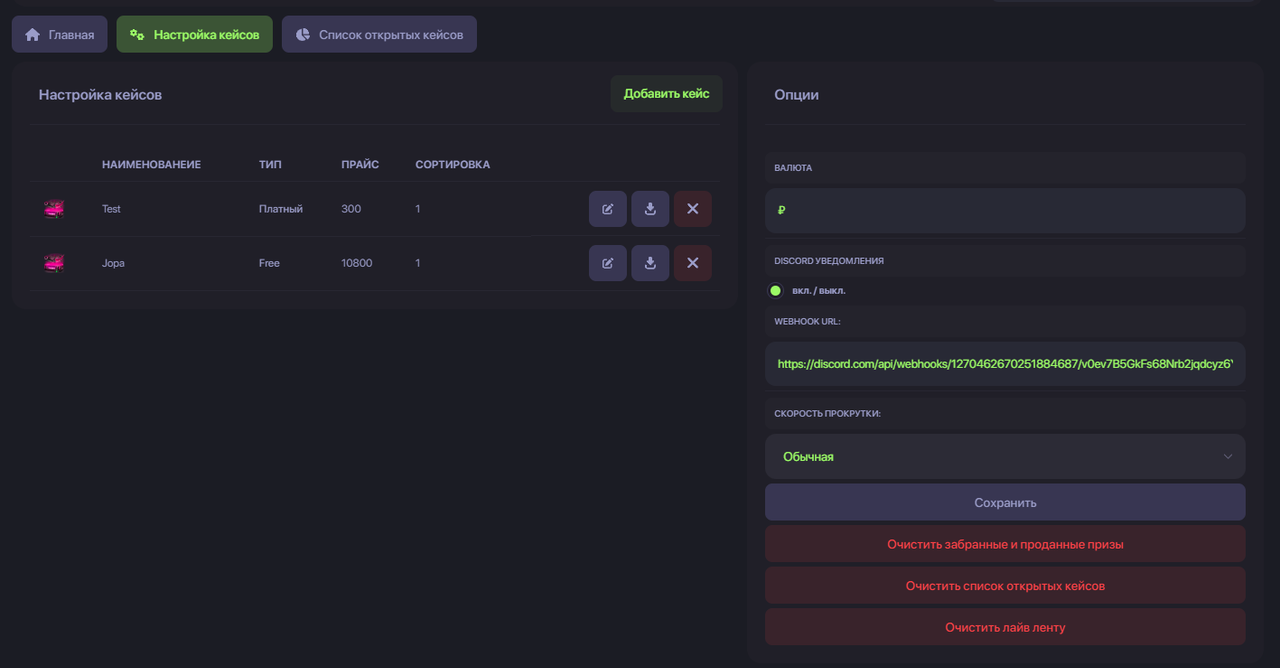Click the СКОРОСТЬ ПРОКРУТКИ: field label

tap(827, 414)
